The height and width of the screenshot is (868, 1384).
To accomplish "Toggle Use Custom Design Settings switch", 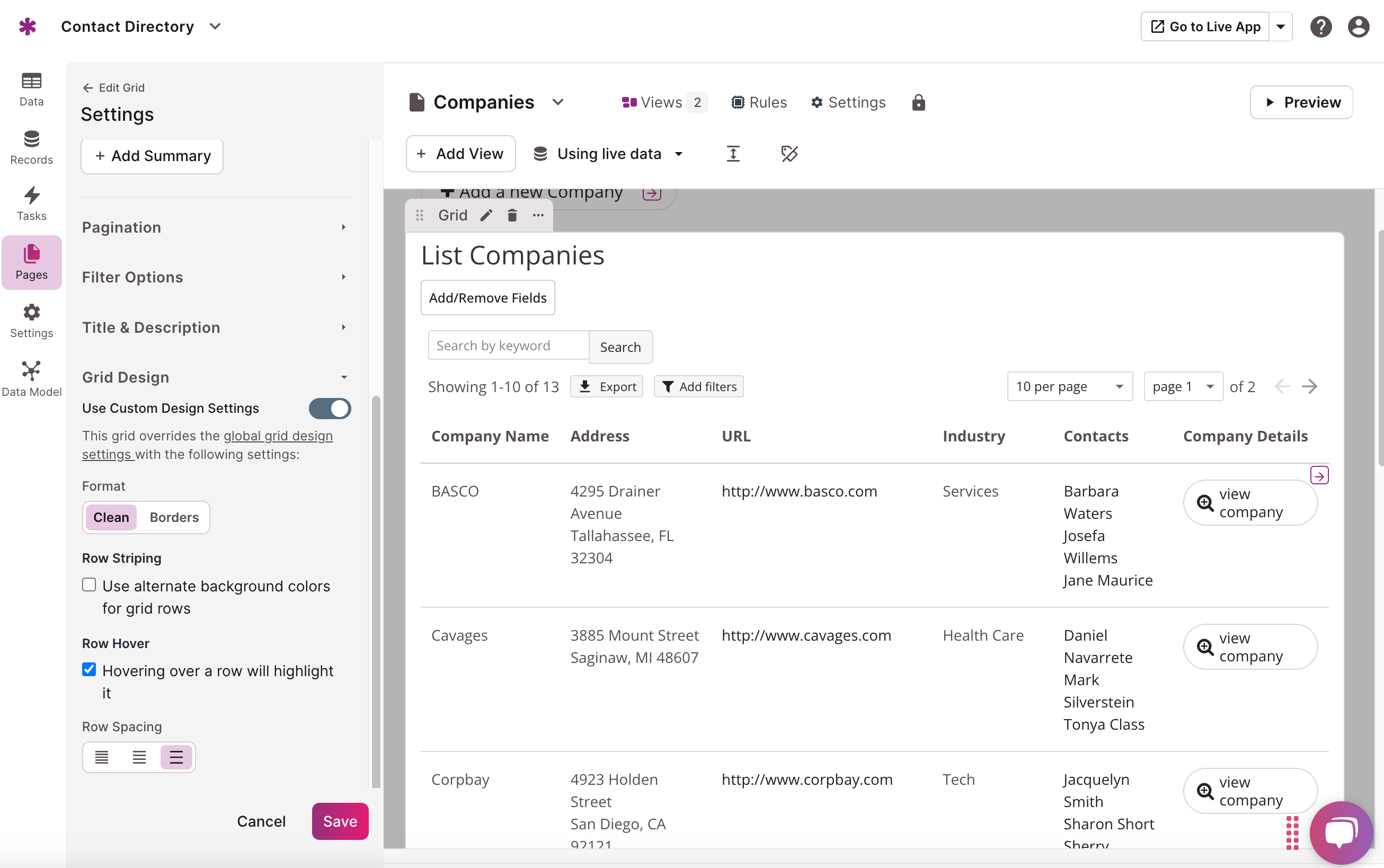I will (x=330, y=408).
